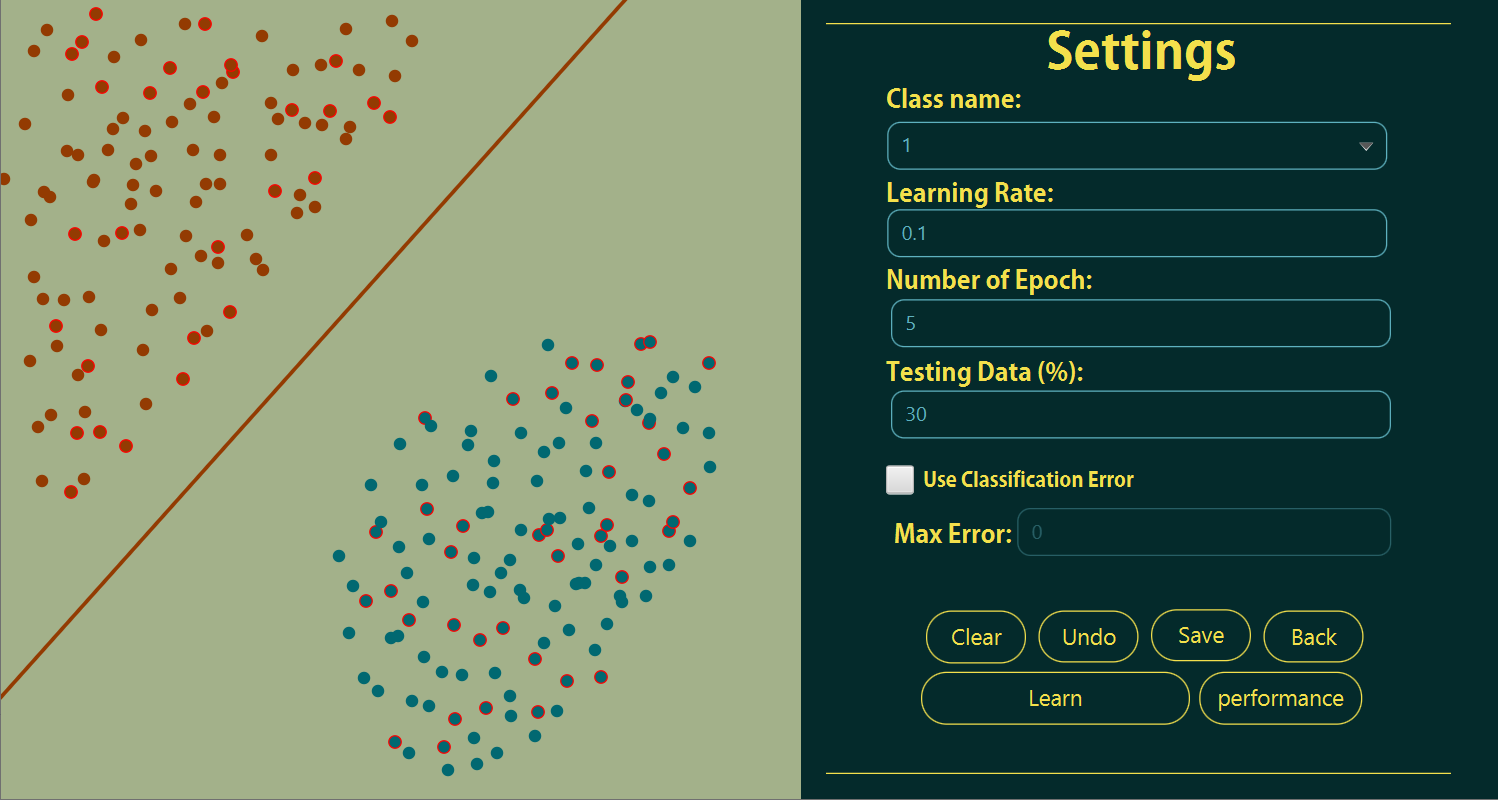
Task: Go Back to previous screen
Action: [x=1313, y=637]
